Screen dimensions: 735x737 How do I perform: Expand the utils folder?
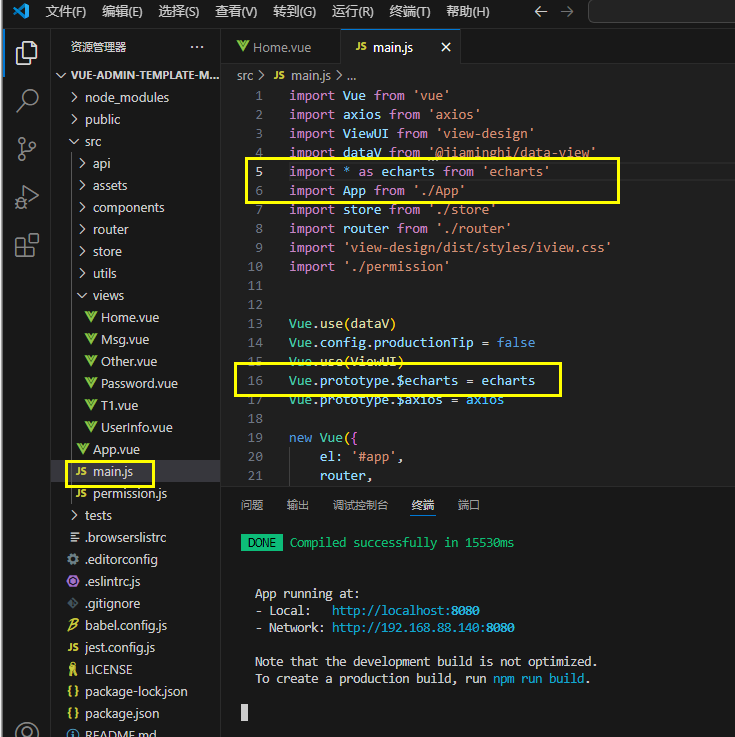pyautogui.click(x=136, y=274)
